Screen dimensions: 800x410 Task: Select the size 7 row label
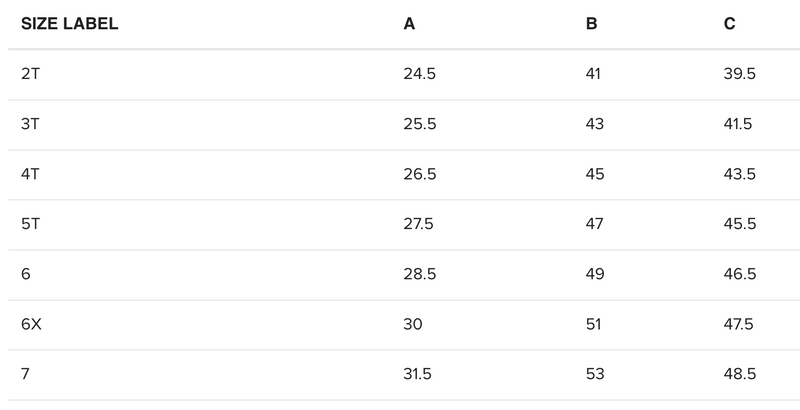[25, 374]
